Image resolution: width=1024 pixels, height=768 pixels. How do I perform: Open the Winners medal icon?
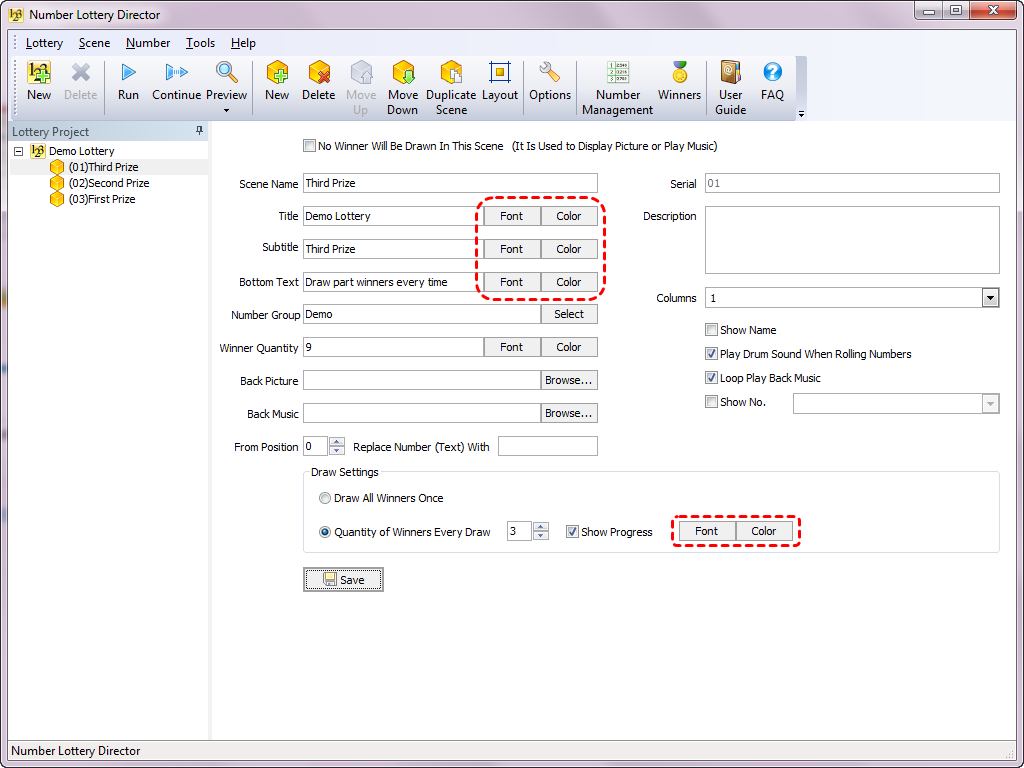[x=679, y=73]
